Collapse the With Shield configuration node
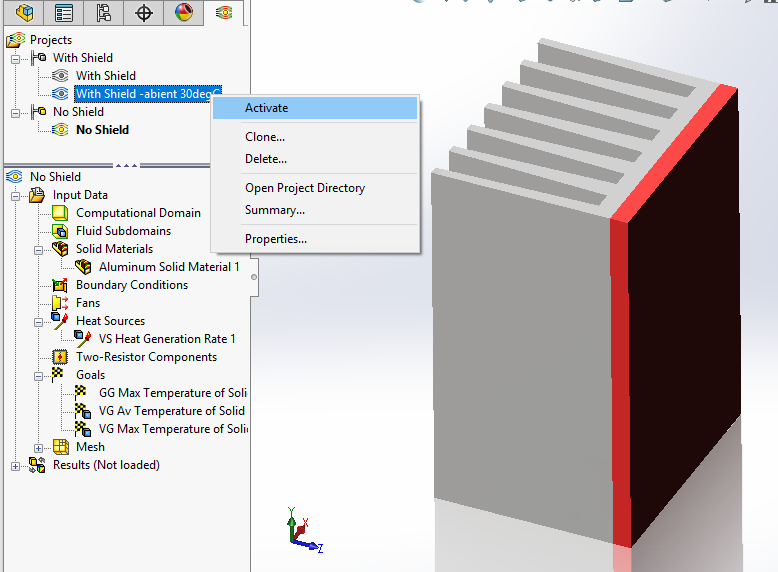 [16, 58]
